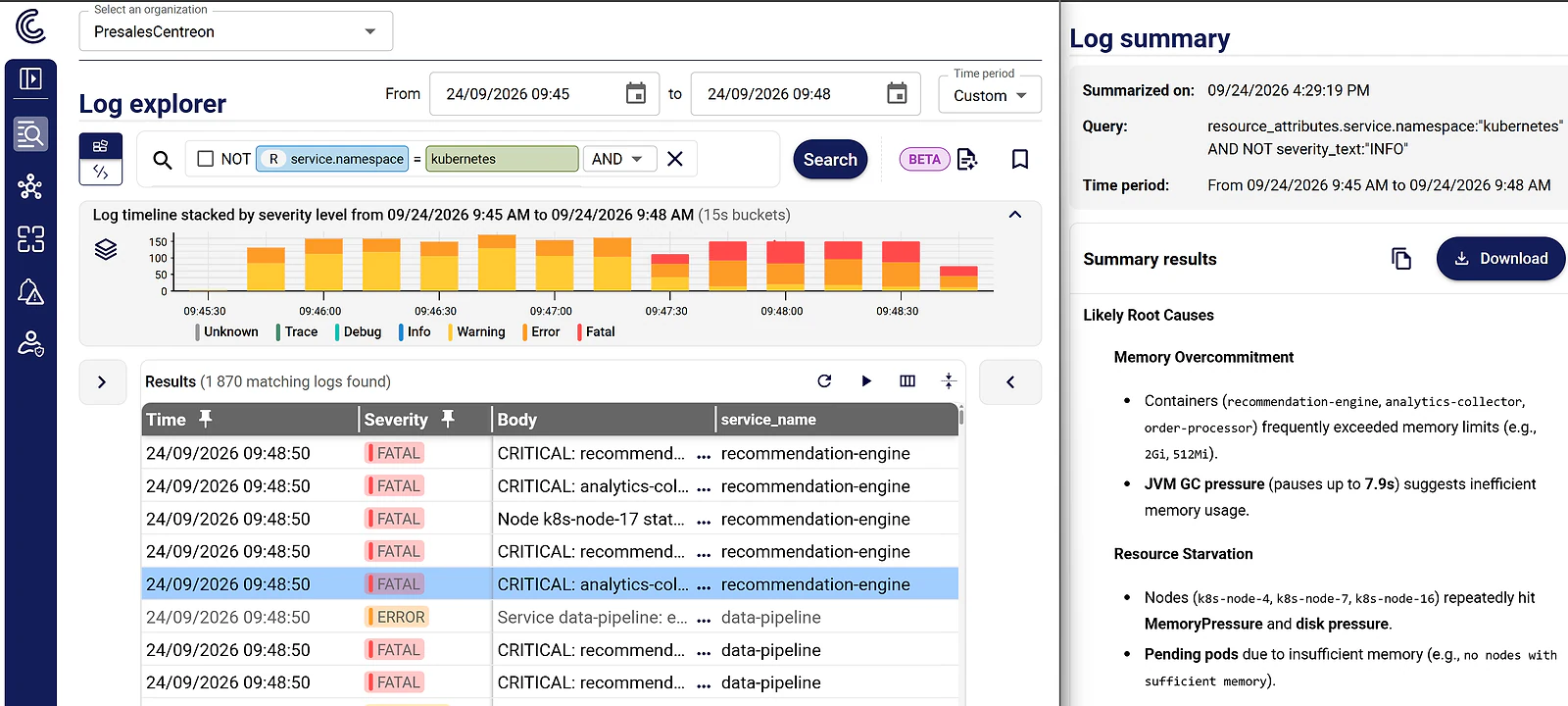Unpin the Time column
Image resolution: width=1568 pixels, height=706 pixels.
pos(205,419)
